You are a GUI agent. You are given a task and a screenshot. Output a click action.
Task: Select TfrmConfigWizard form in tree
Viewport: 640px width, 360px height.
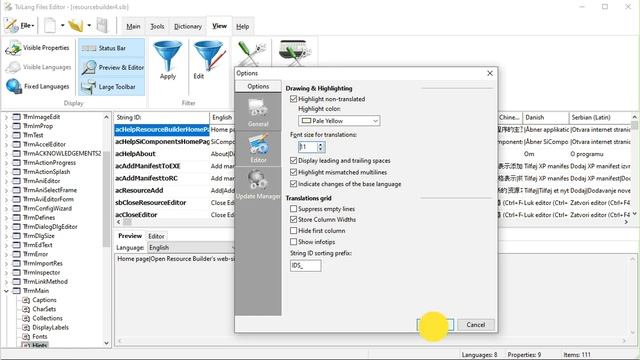(47, 208)
